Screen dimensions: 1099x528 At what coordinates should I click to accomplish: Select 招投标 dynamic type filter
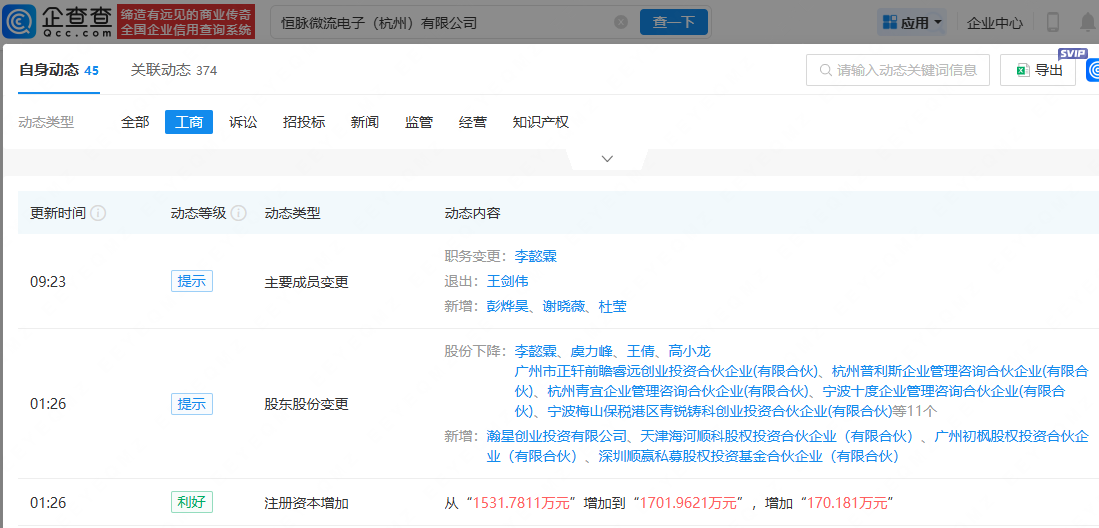coord(304,122)
